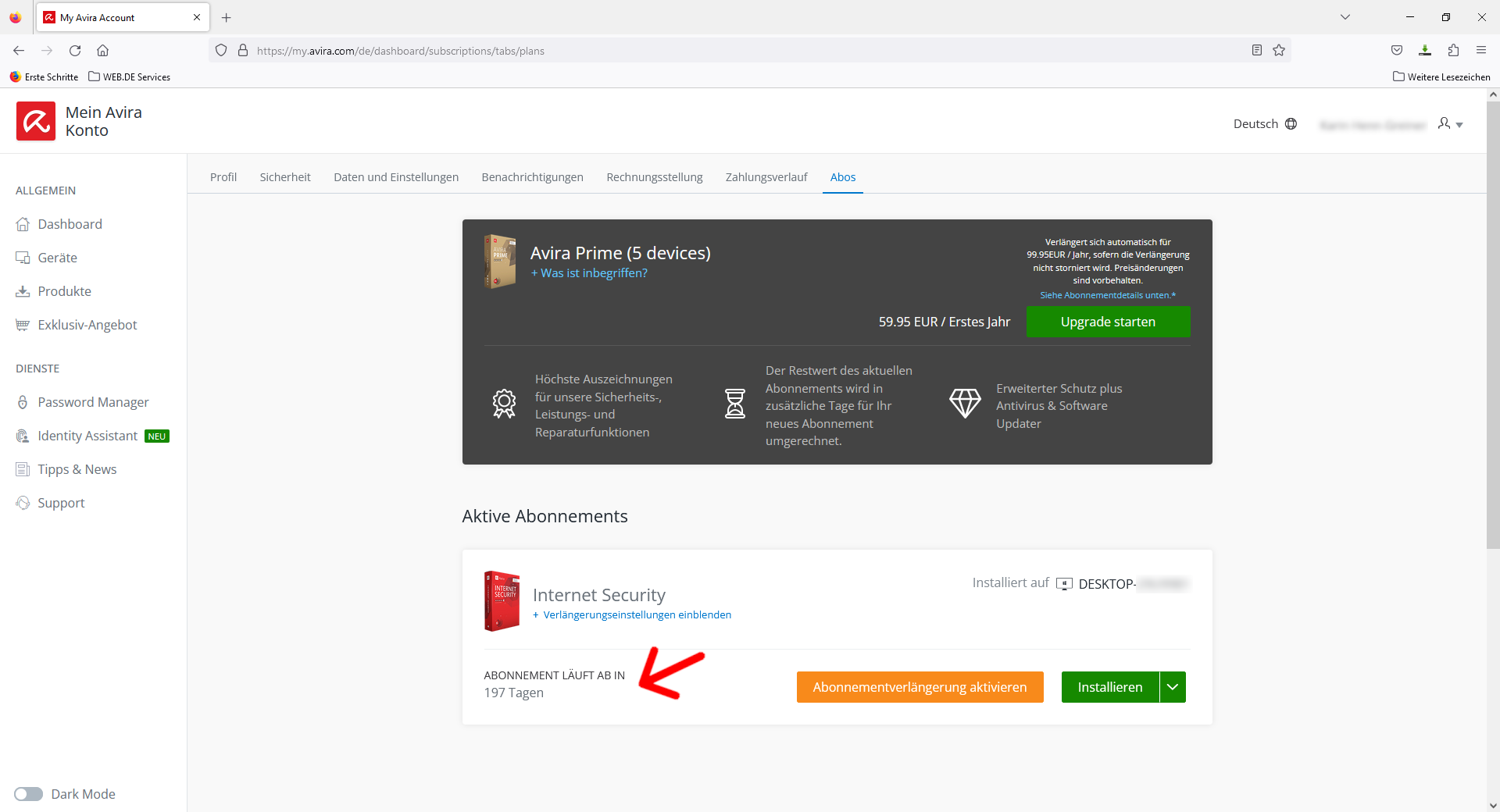Click the NEU badge beside Identity Assistant
1500x812 pixels.
tap(157, 436)
